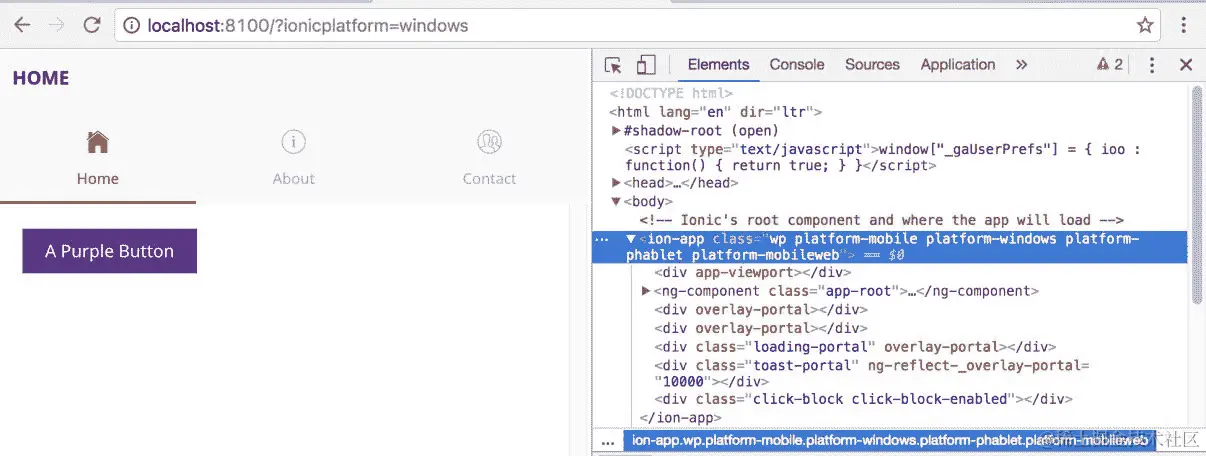Viewport: 1206px width, 456px height.
Task: Activate the inspect element picker
Action: tap(614, 65)
